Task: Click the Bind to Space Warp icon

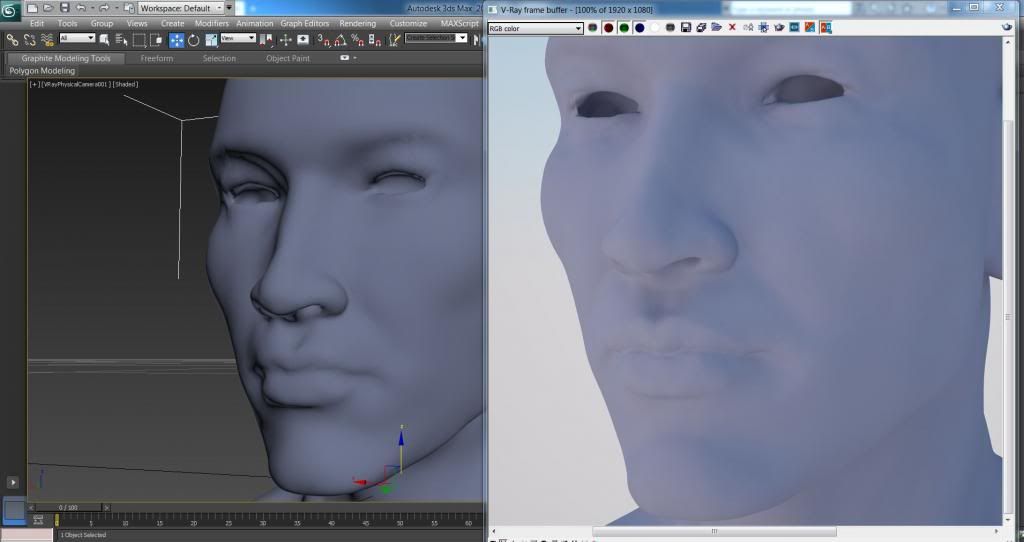Action: pyautogui.click(x=47, y=40)
